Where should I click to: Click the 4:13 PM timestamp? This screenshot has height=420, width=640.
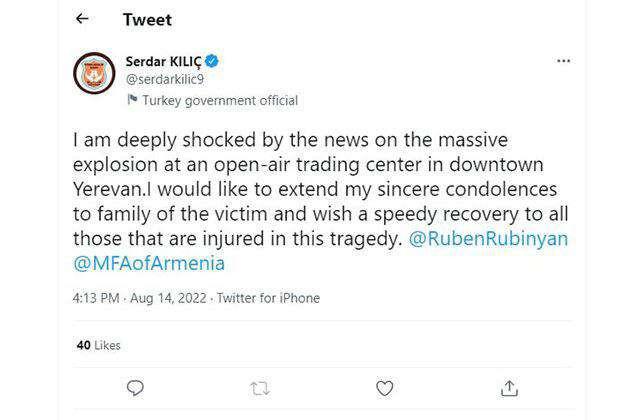coord(96,298)
